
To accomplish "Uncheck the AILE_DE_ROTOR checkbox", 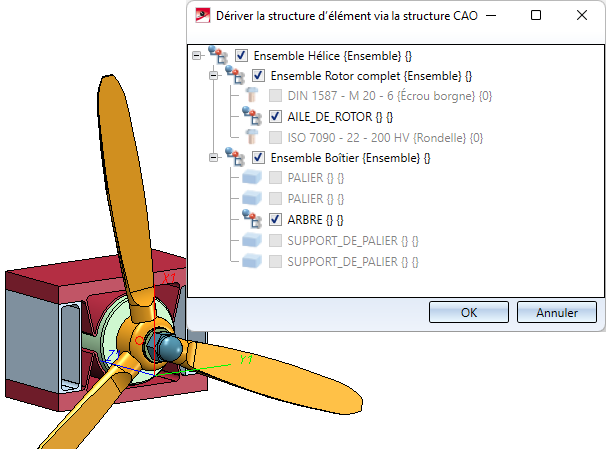I will tap(275, 116).
